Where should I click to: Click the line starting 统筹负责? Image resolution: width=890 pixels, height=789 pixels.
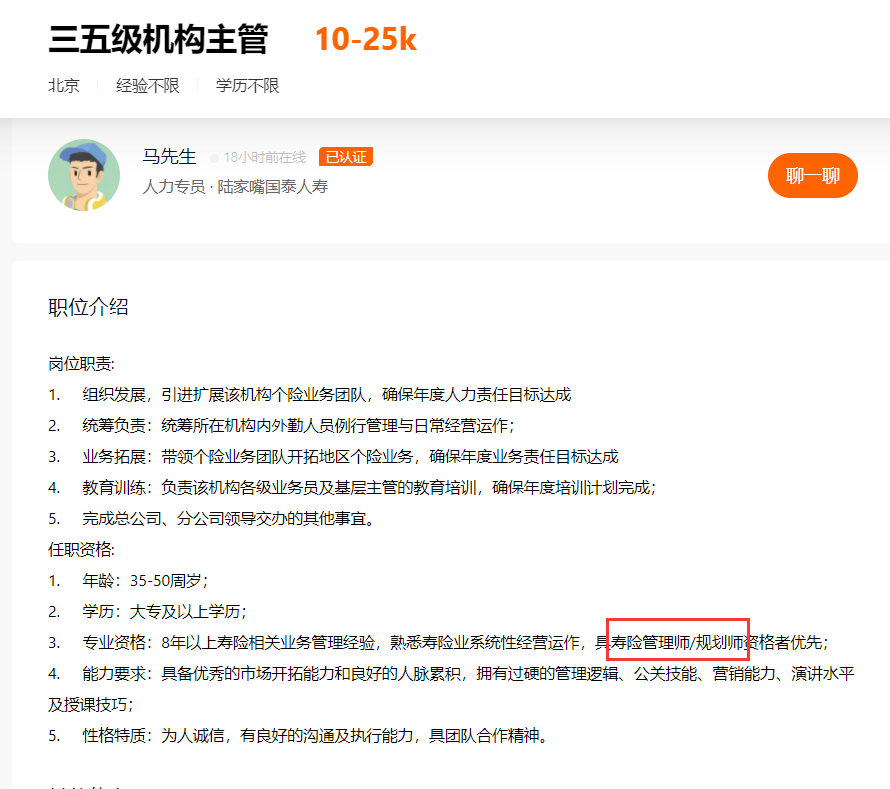click(282, 426)
